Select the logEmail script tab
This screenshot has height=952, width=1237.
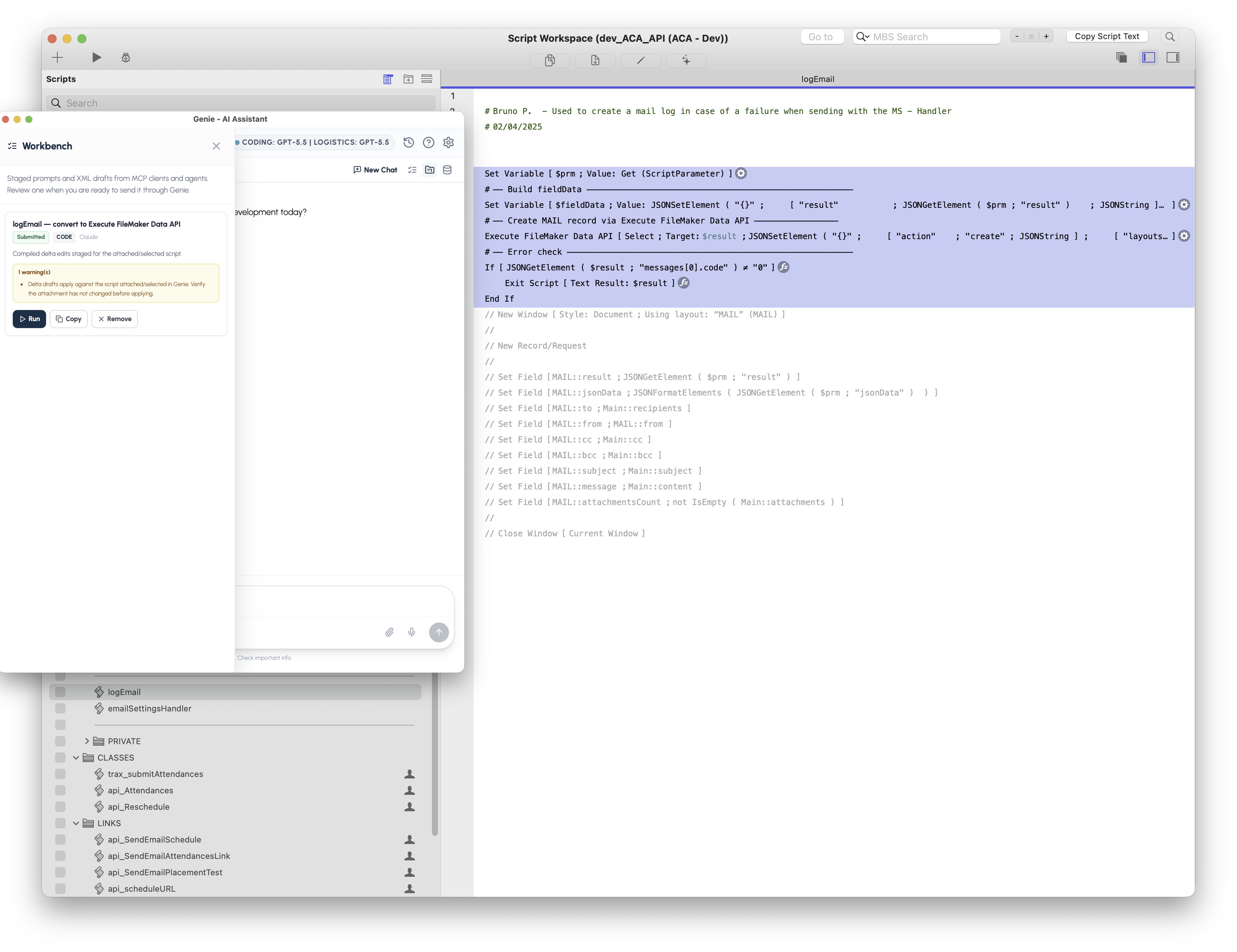pyautogui.click(x=817, y=79)
